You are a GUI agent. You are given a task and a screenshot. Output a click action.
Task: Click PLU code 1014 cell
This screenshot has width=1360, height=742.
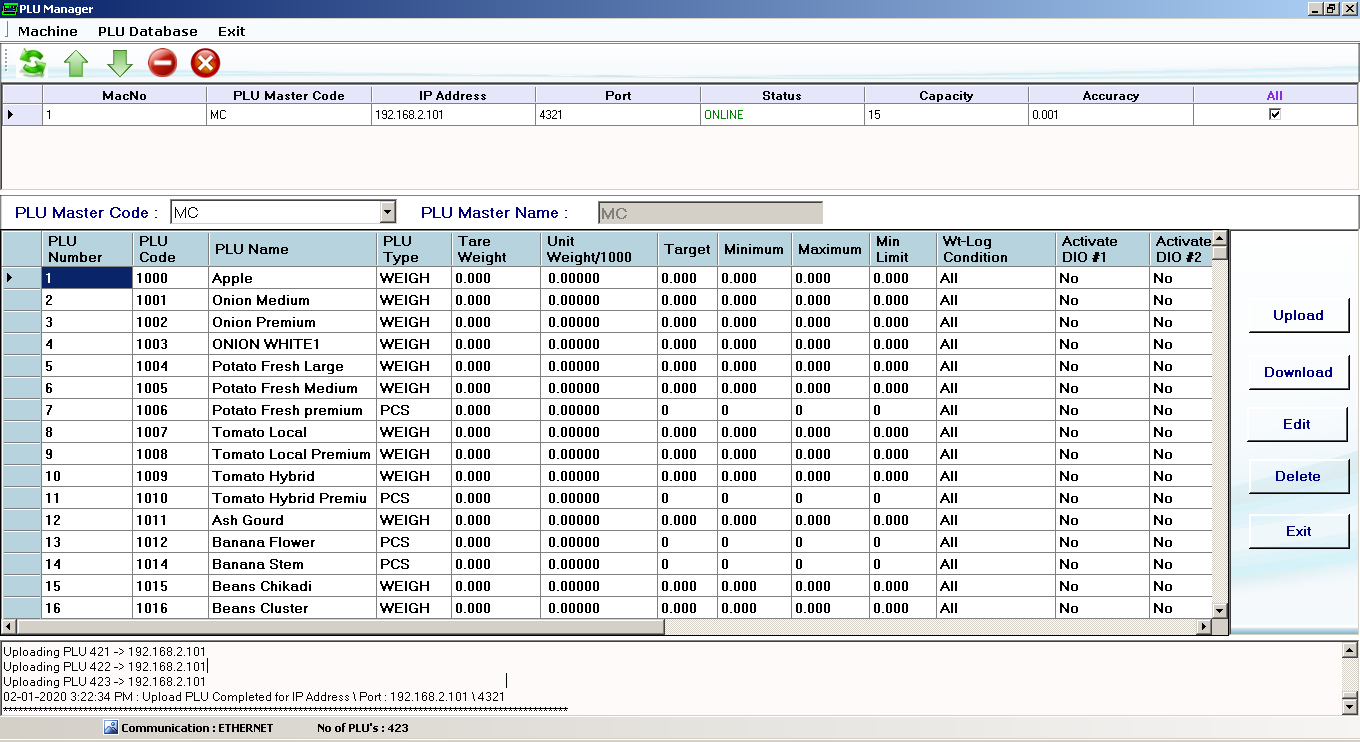(170, 564)
